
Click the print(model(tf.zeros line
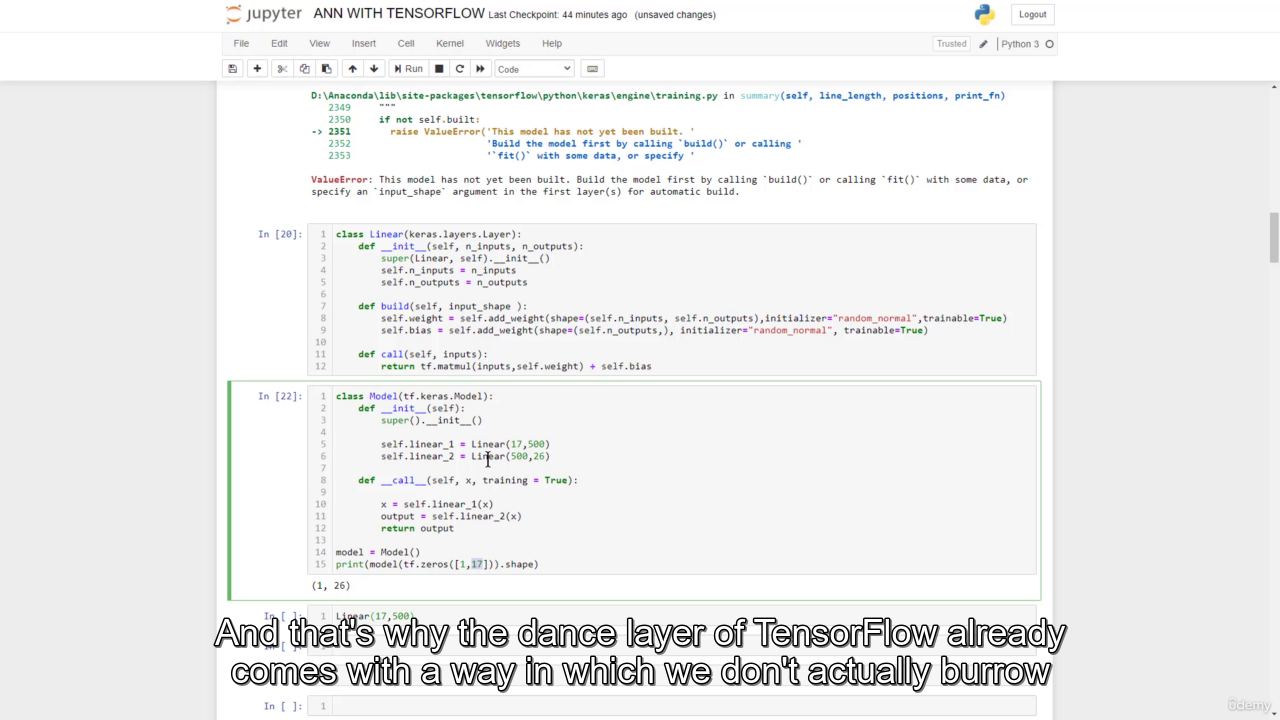pyautogui.click(x=437, y=564)
